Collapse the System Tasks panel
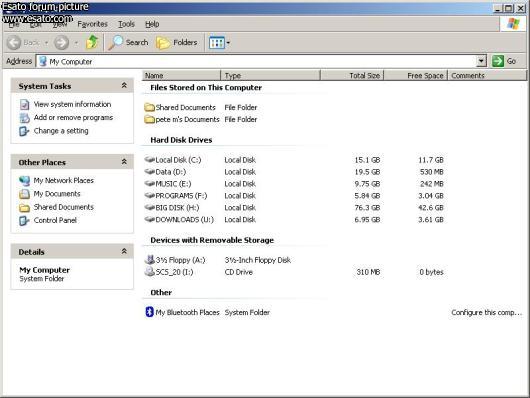Viewport: 530px width, 398px height. pos(124,86)
